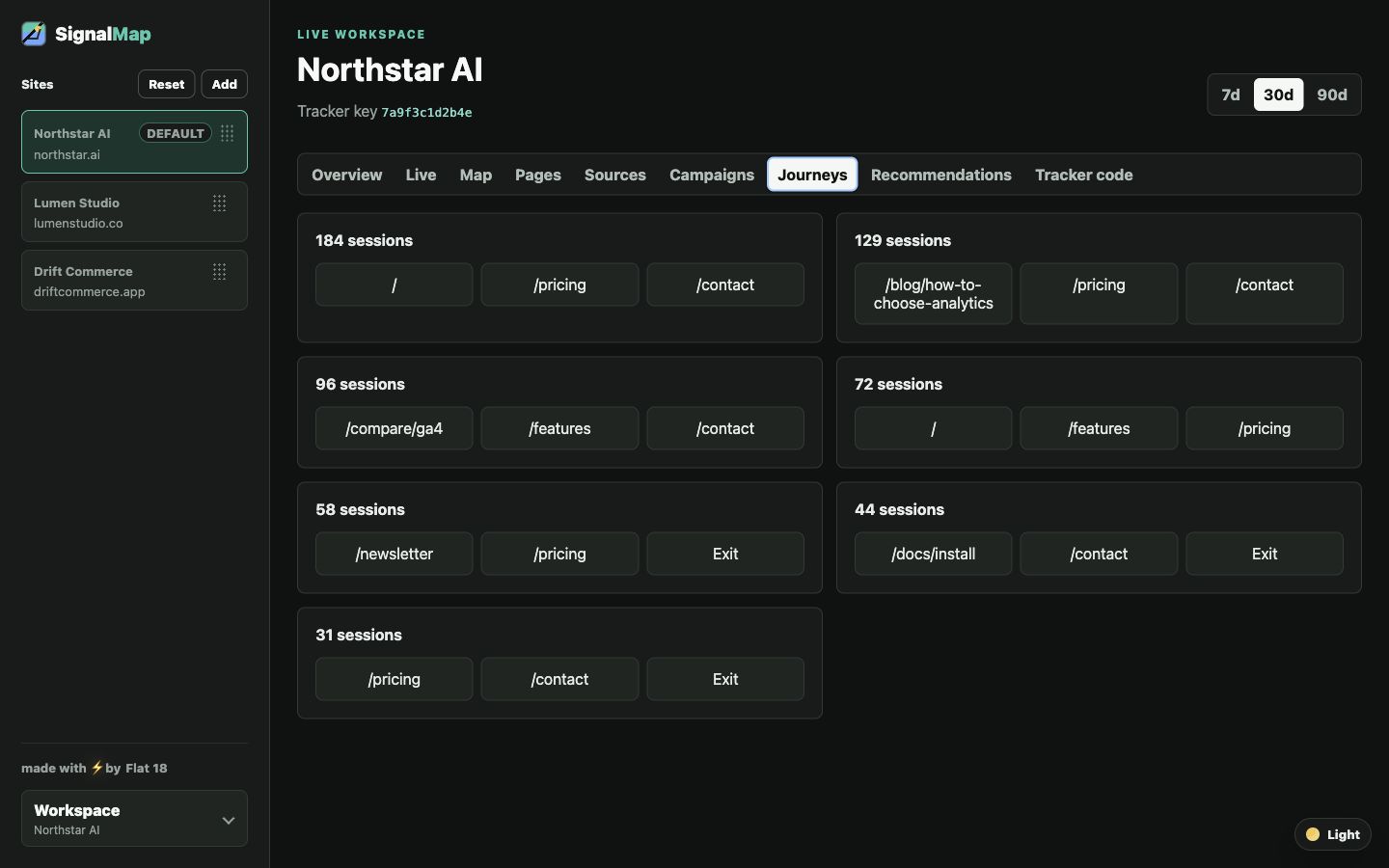The width and height of the screenshot is (1389, 868).
Task: Click the 58 sessions heading
Action: pos(360,509)
